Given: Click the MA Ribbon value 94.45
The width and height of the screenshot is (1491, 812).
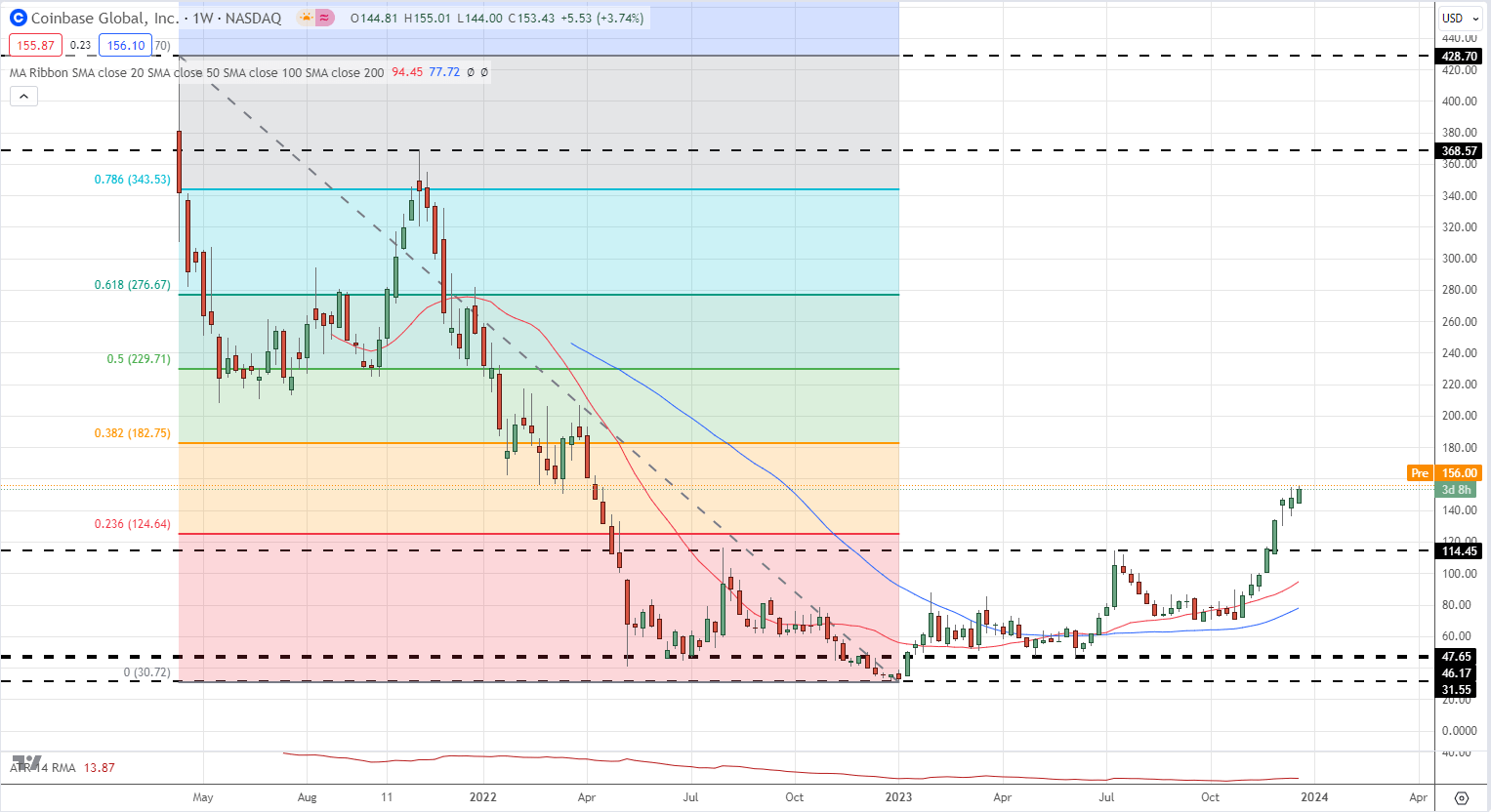Looking at the screenshot, I should click(407, 72).
